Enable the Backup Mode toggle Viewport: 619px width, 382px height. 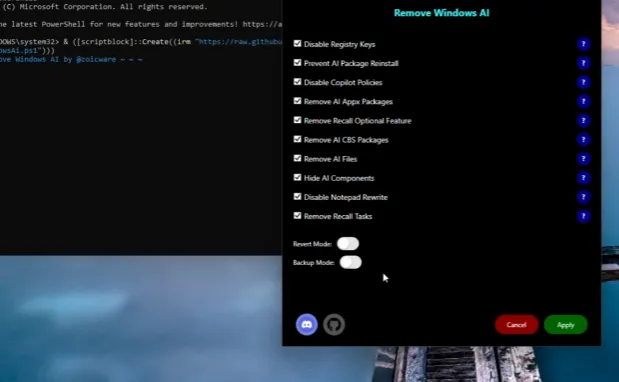pos(351,262)
